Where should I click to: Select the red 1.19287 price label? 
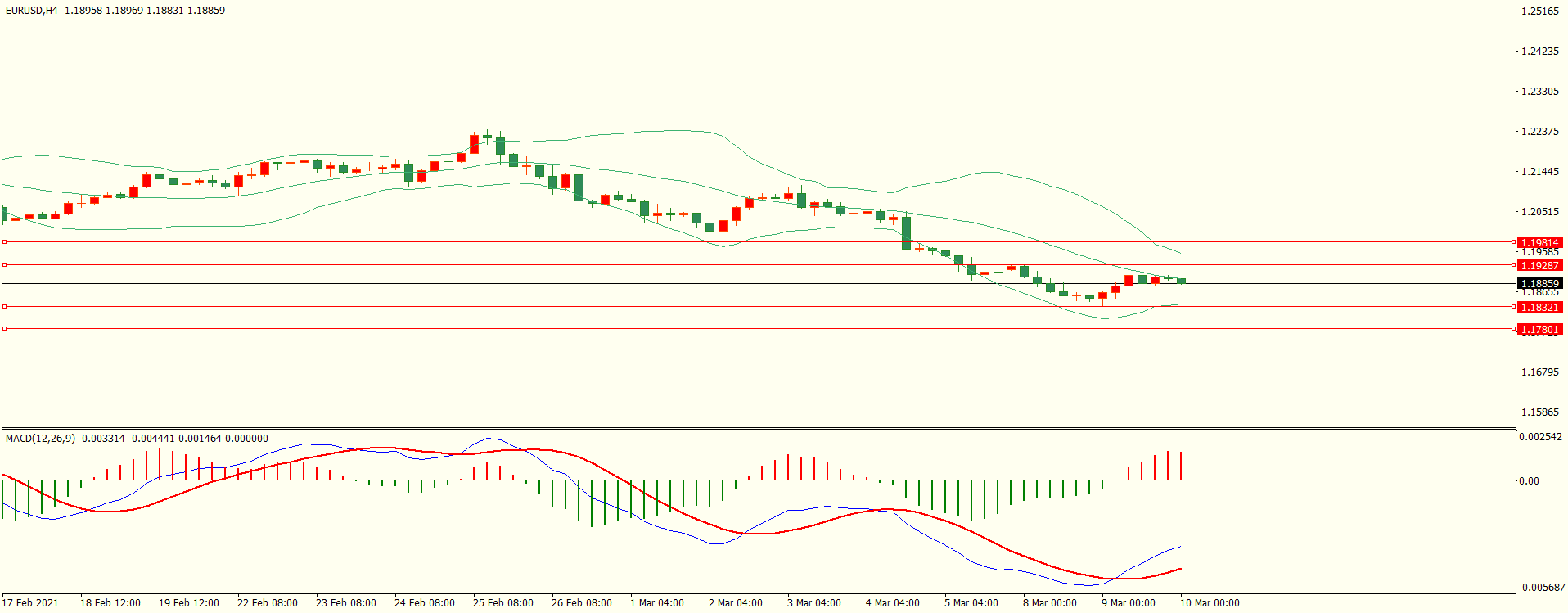tap(1539, 266)
